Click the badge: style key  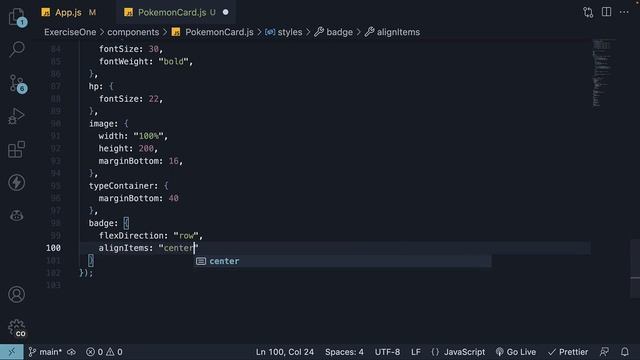104,223
